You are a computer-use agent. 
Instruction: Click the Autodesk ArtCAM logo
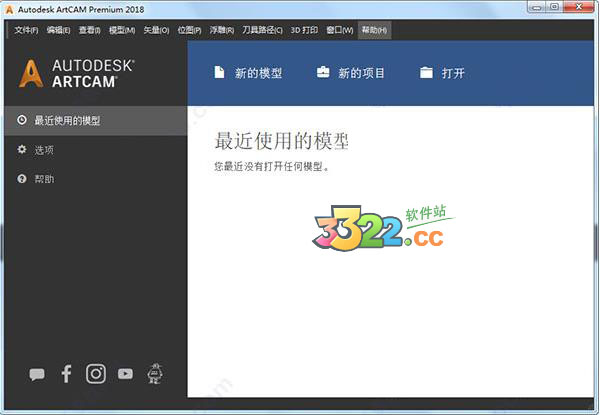tap(77, 73)
